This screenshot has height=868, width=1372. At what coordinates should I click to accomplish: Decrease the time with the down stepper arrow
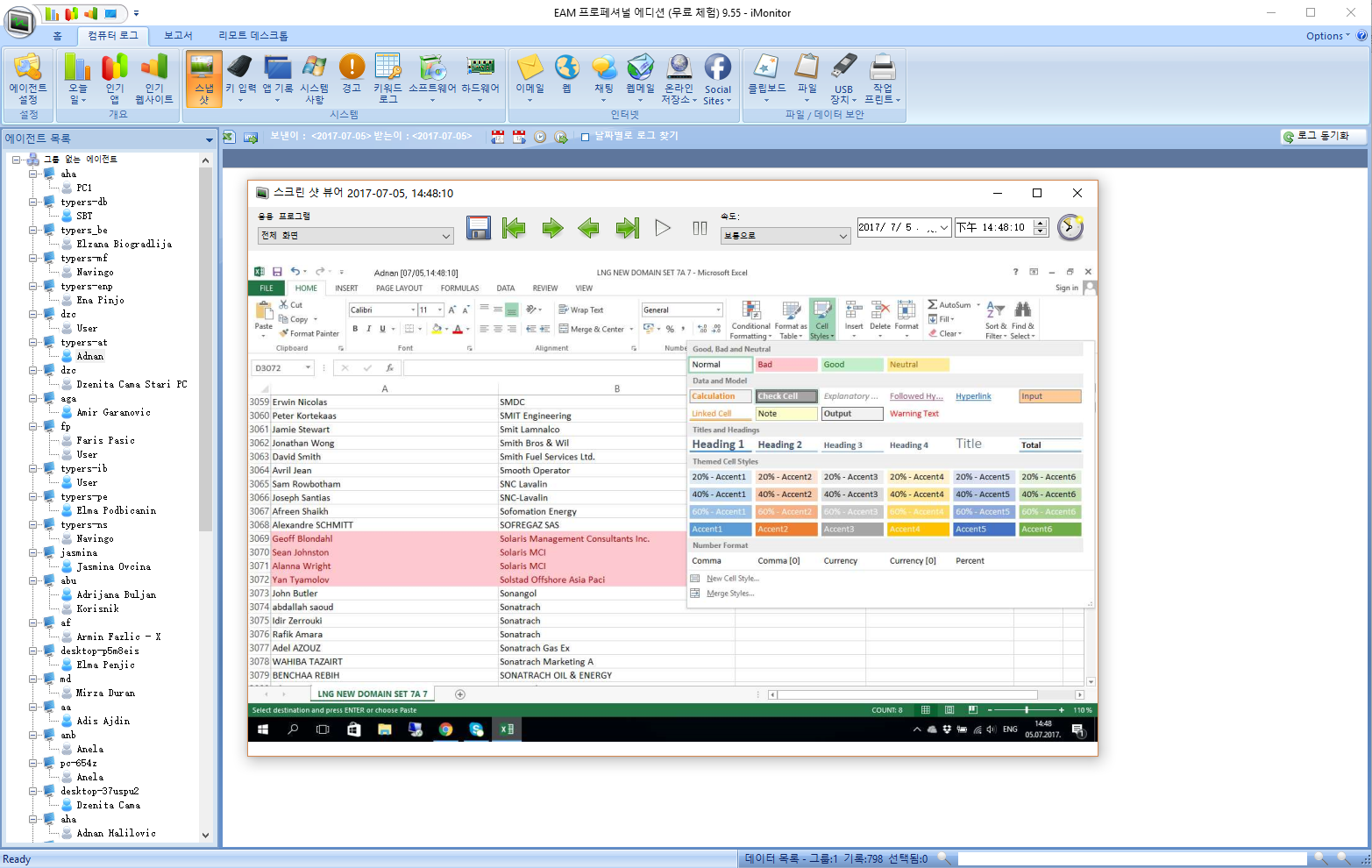click(1040, 231)
